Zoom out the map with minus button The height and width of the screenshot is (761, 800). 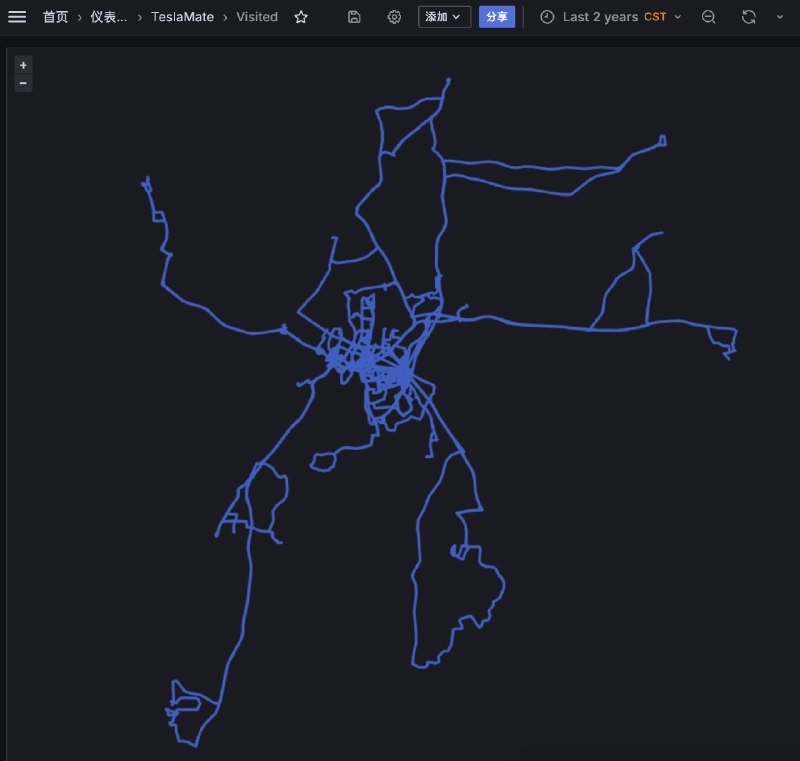(23, 83)
